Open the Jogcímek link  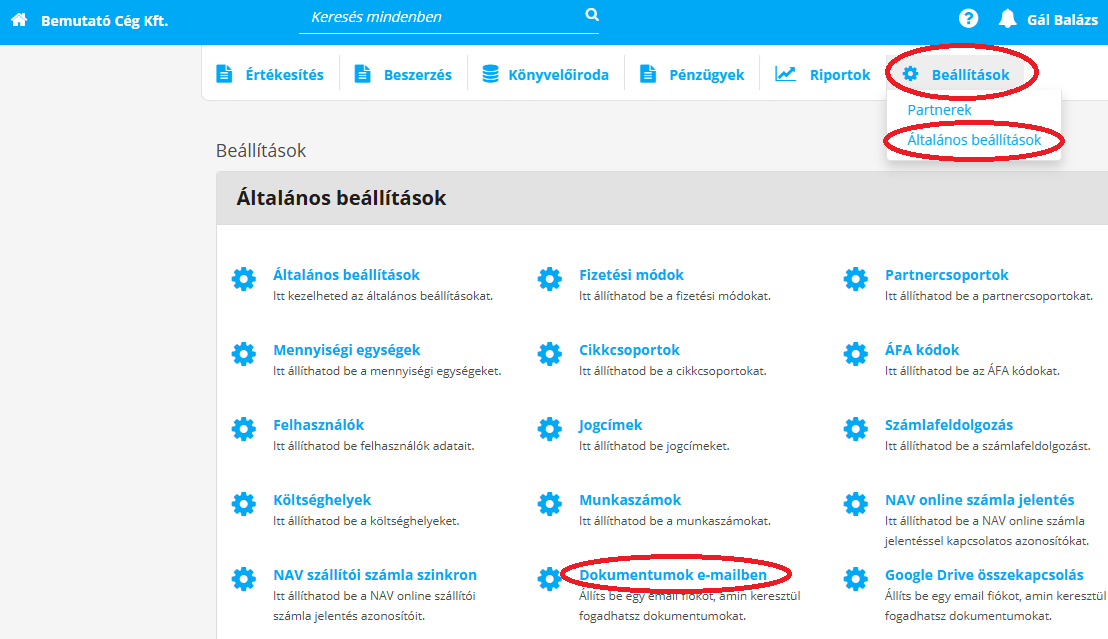611,425
